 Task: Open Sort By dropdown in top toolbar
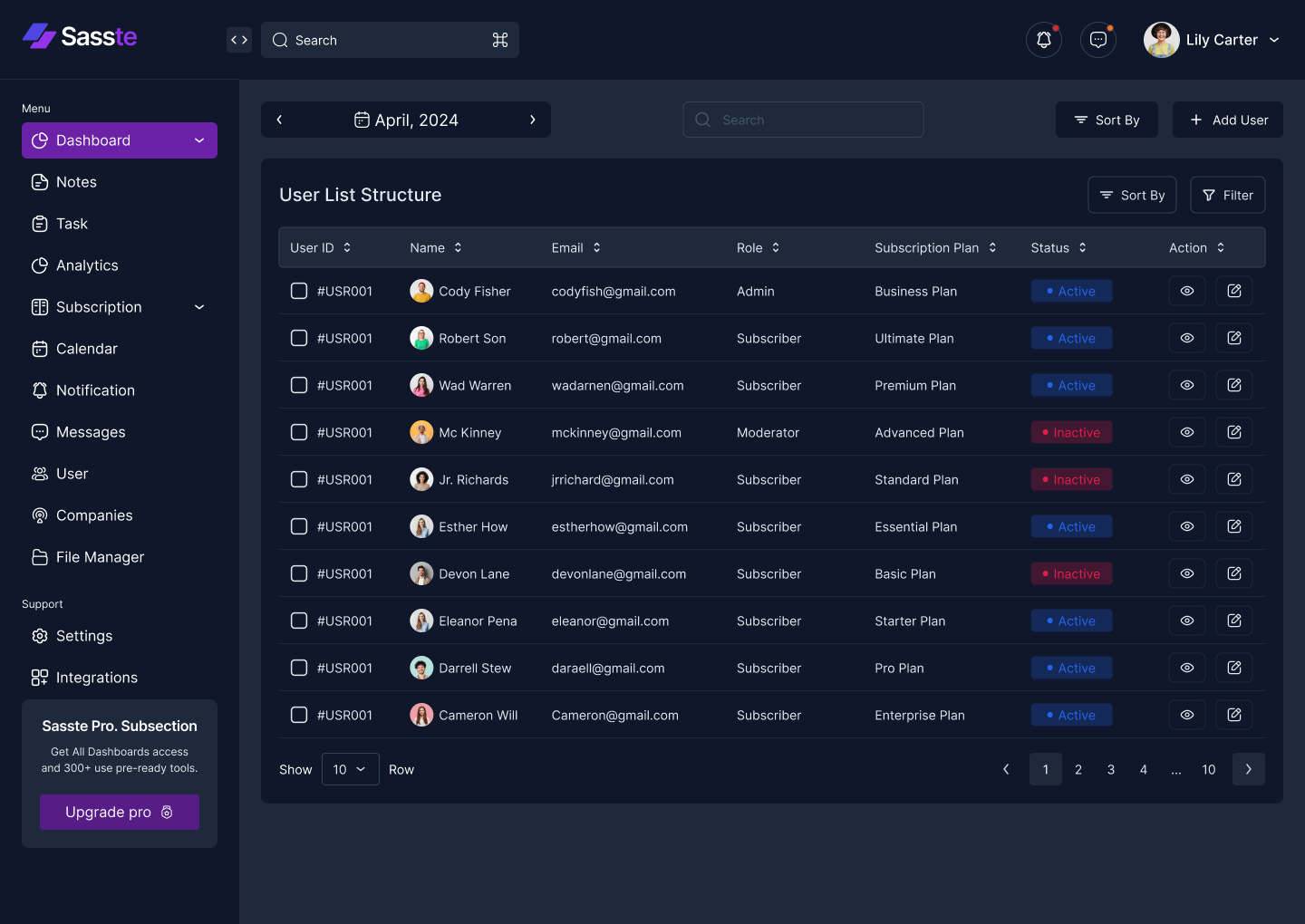point(1107,120)
